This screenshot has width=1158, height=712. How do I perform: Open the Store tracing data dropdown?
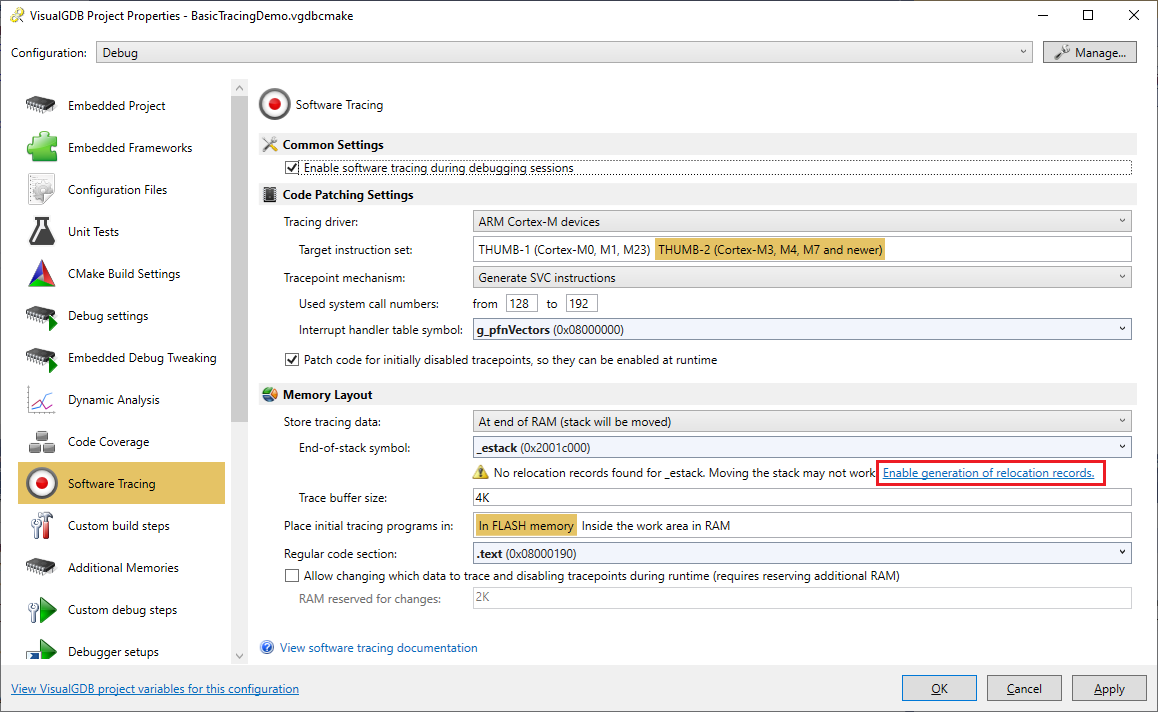coord(802,422)
